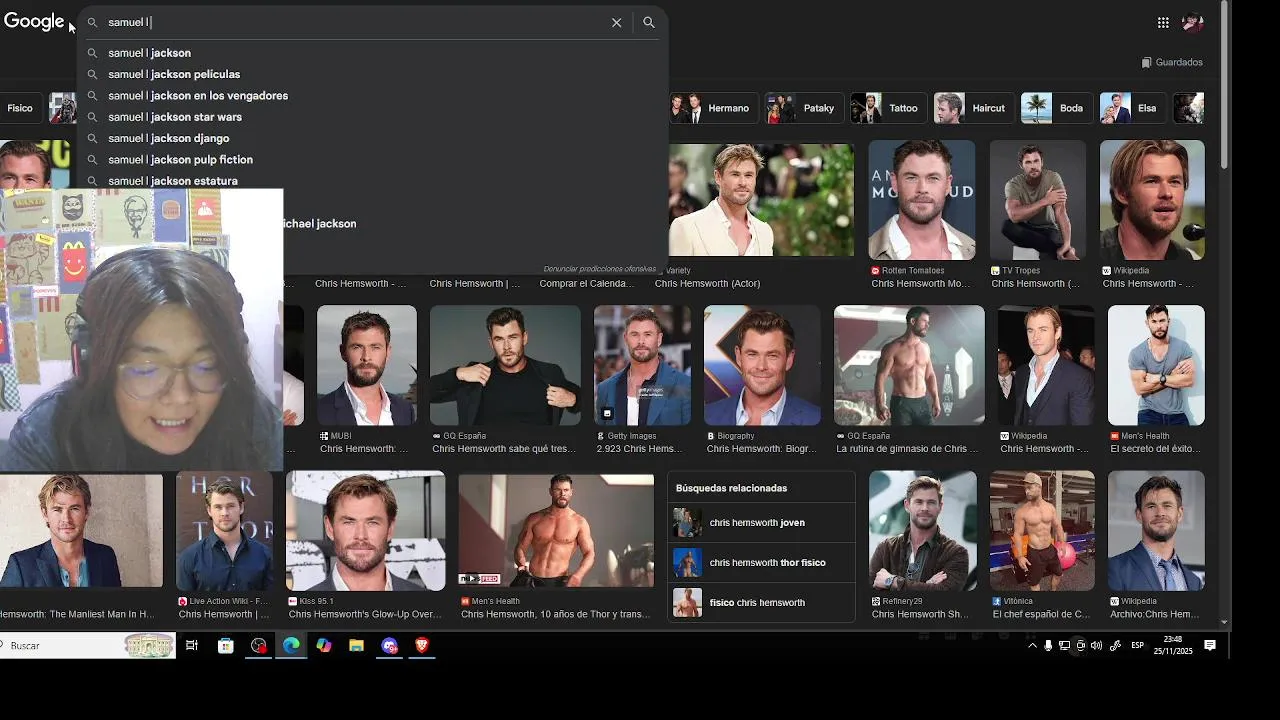Open the MUBI image result
The height and width of the screenshot is (720, 1280).
tap(367, 365)
